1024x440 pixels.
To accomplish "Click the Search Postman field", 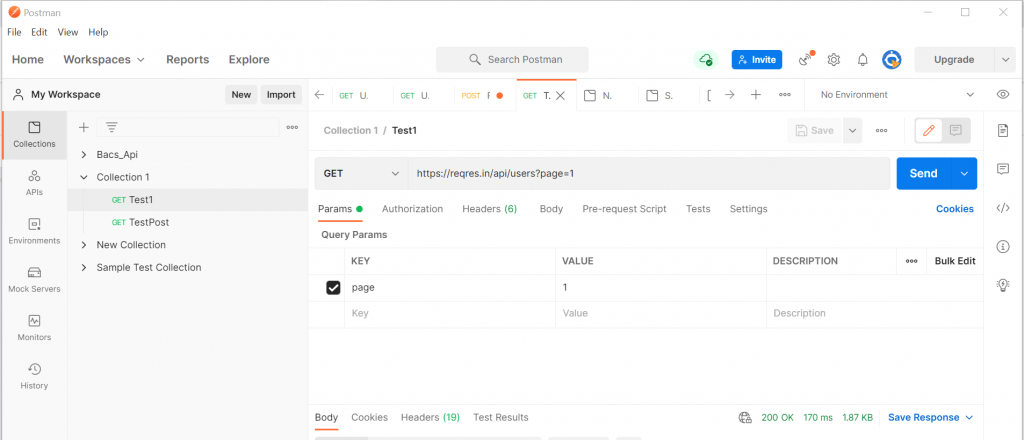I will coord(513,59).
